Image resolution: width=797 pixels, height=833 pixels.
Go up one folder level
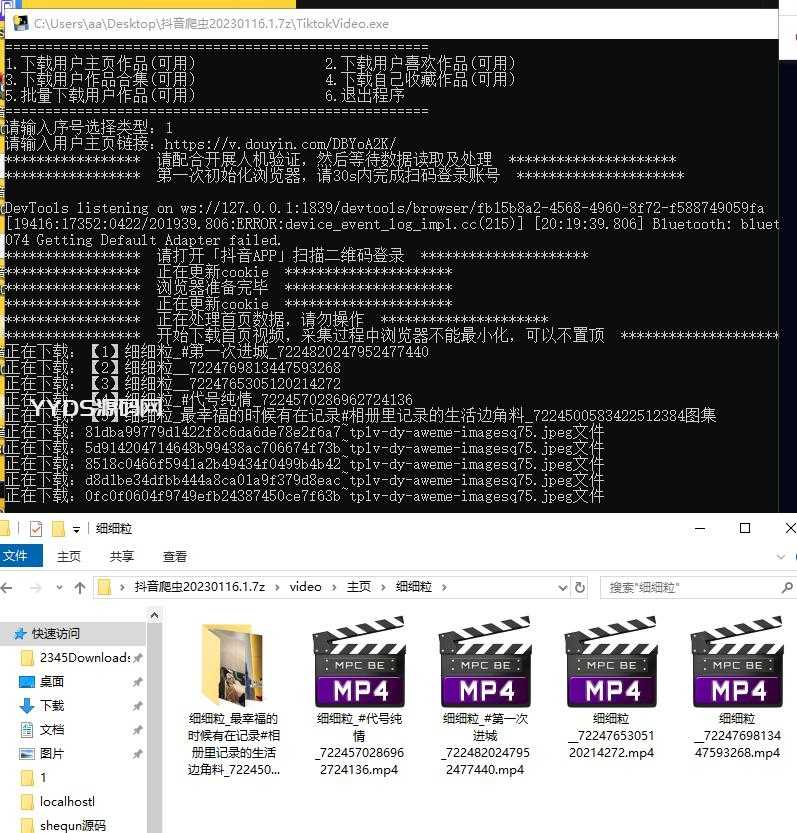80,587
